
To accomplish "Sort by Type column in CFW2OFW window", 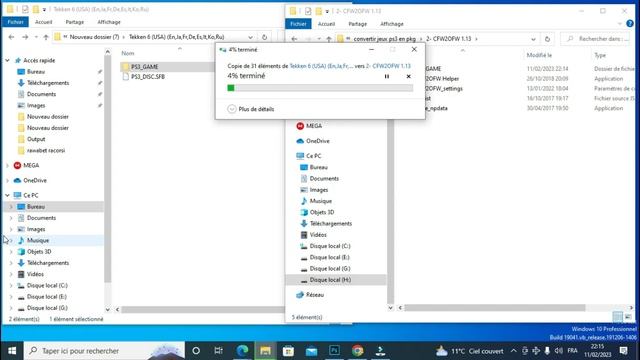I will point(600,55).
